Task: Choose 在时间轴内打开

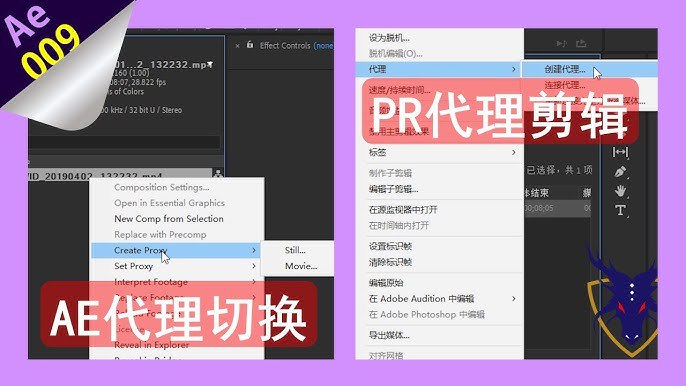Action: tap(399, 226)
